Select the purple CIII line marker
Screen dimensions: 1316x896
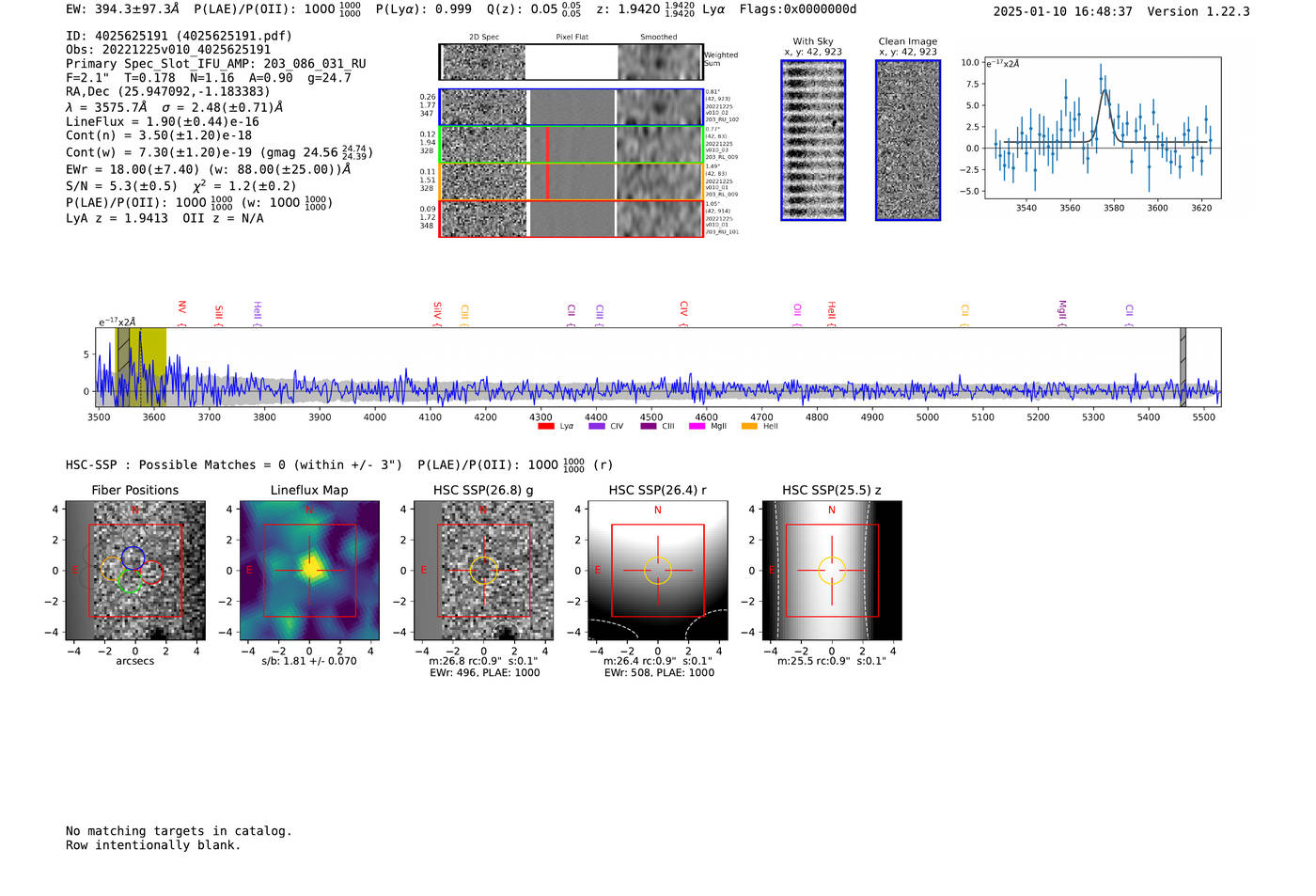pos(599,315)
